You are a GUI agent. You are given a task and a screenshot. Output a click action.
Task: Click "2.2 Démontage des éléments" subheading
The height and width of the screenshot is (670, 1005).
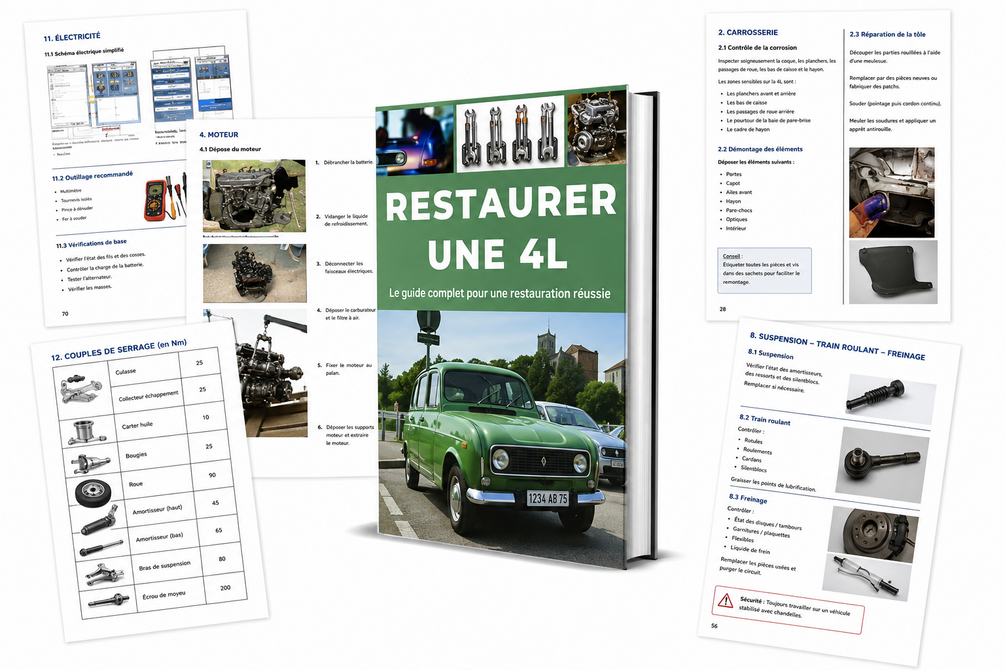760,149
